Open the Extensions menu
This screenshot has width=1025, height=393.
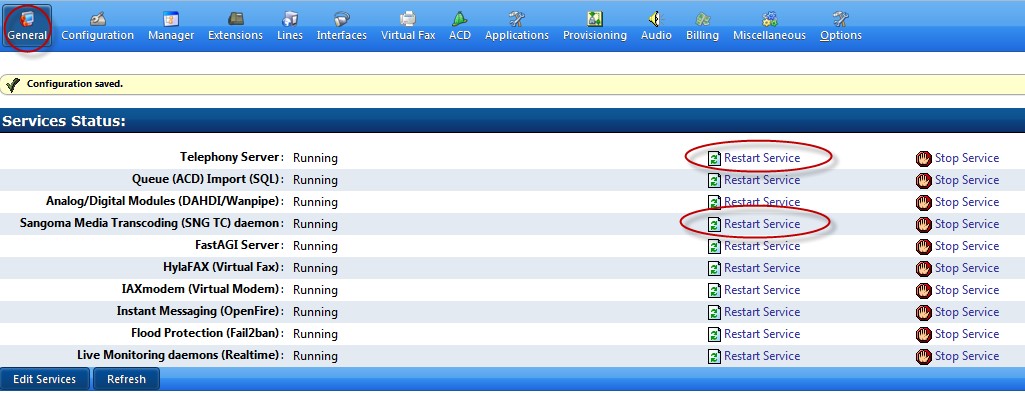click(x=235, y=27)
